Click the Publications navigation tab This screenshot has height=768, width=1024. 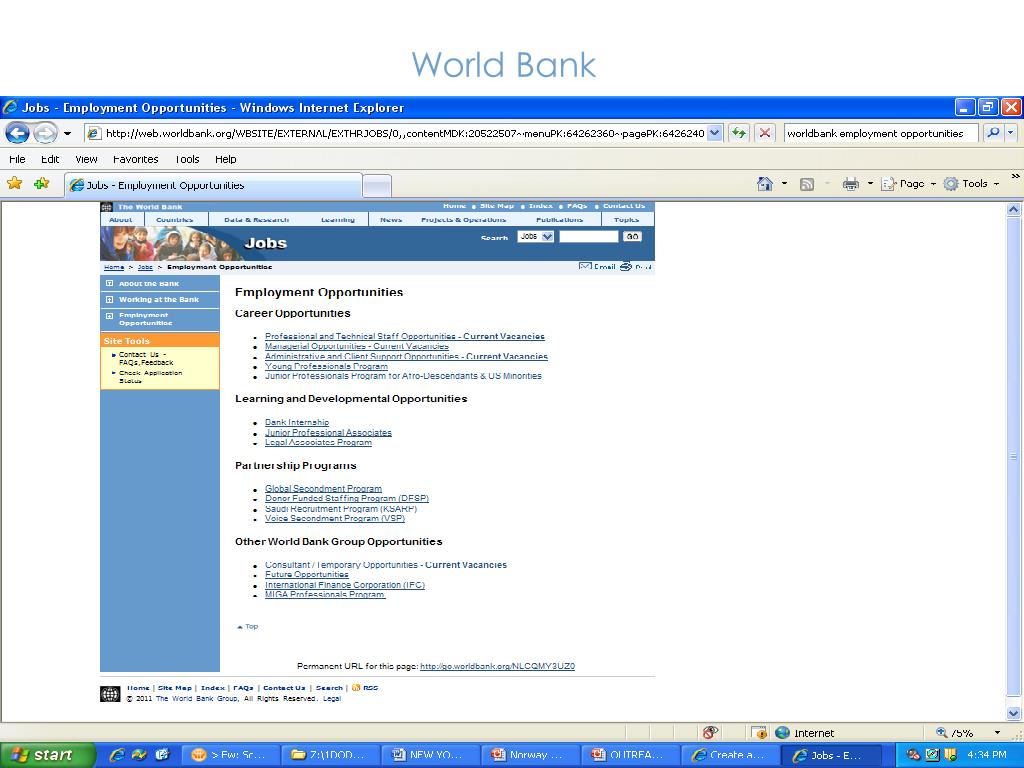pos(560,220)
